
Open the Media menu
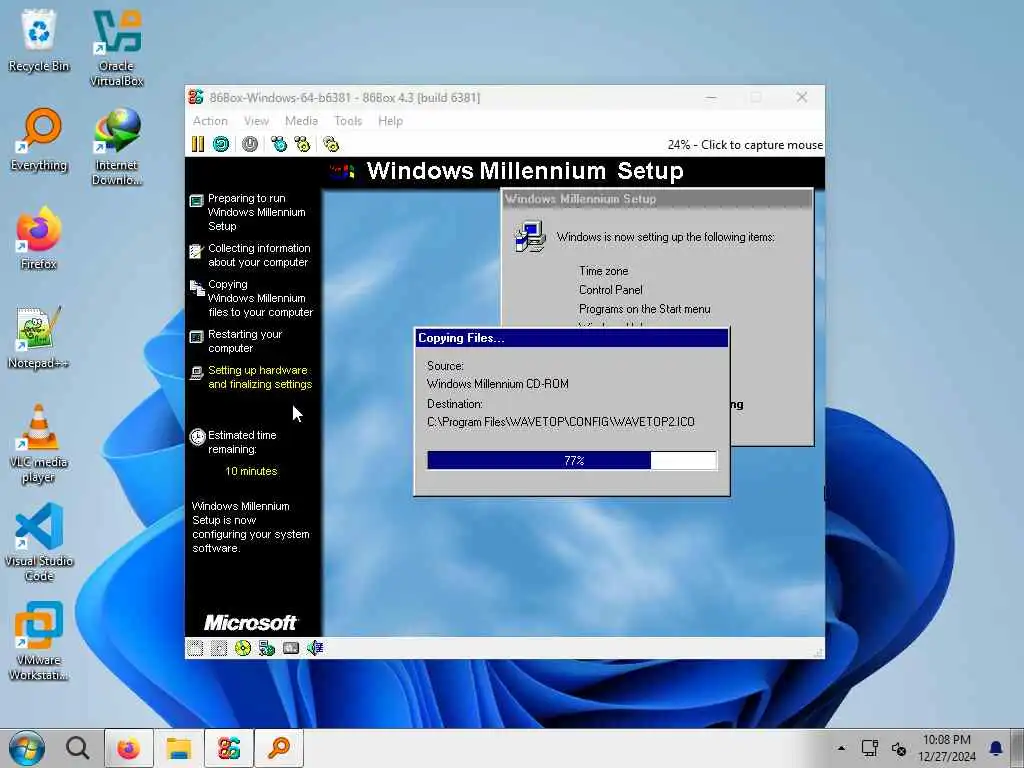pyautogui.click(x=301, y=121)
